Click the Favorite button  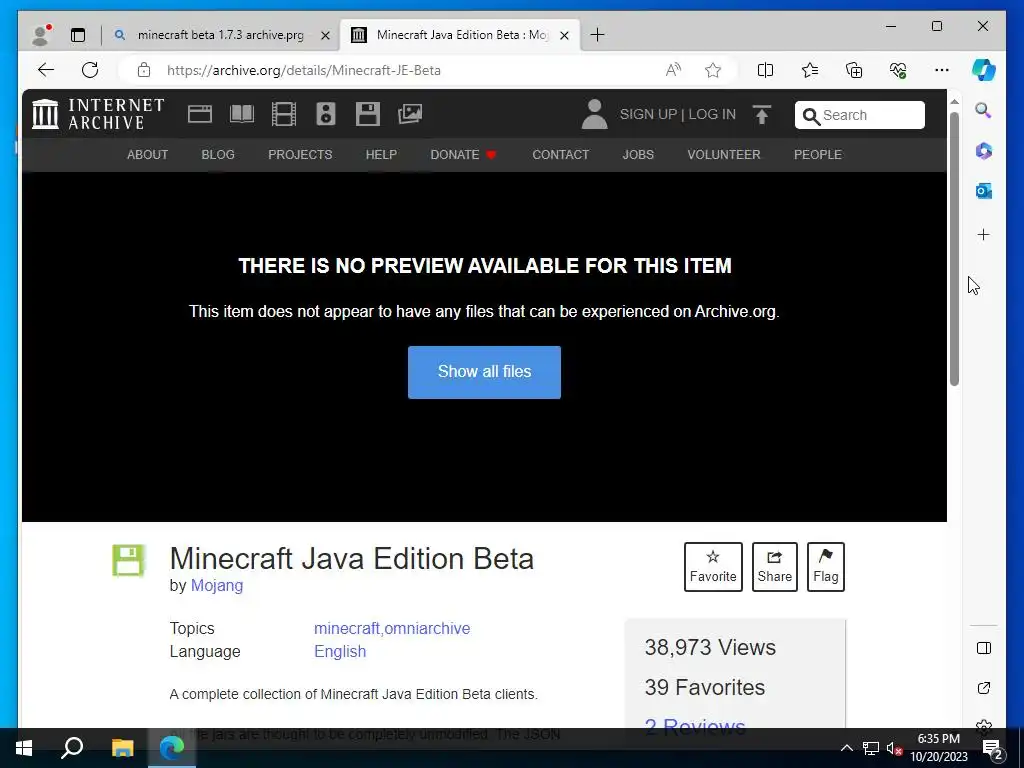713,567
